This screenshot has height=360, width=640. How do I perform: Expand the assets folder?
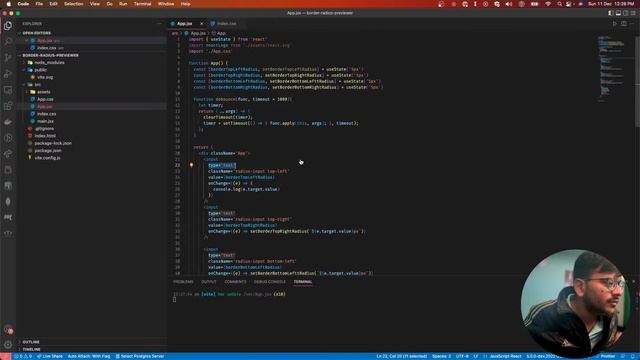coord(44,92)
